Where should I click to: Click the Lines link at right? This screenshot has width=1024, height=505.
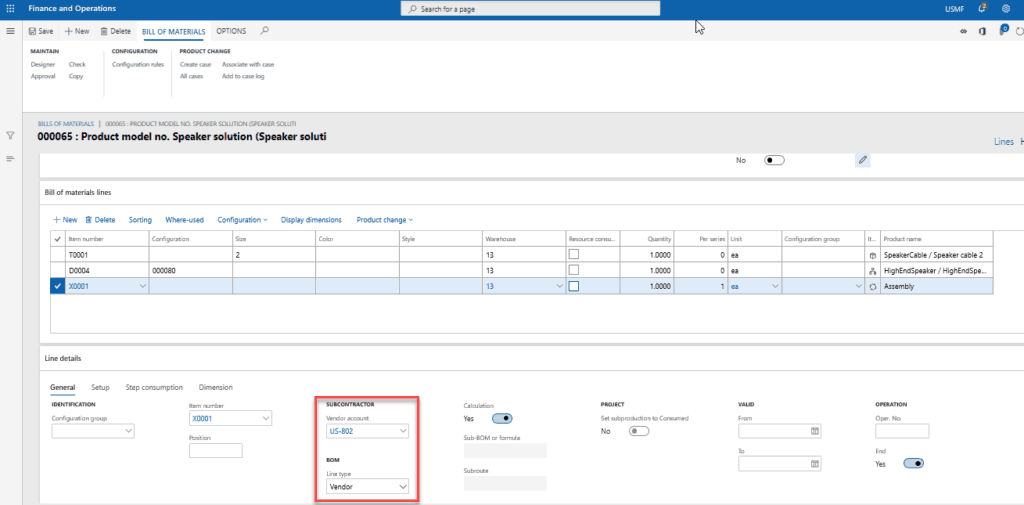pos(1004,142)
